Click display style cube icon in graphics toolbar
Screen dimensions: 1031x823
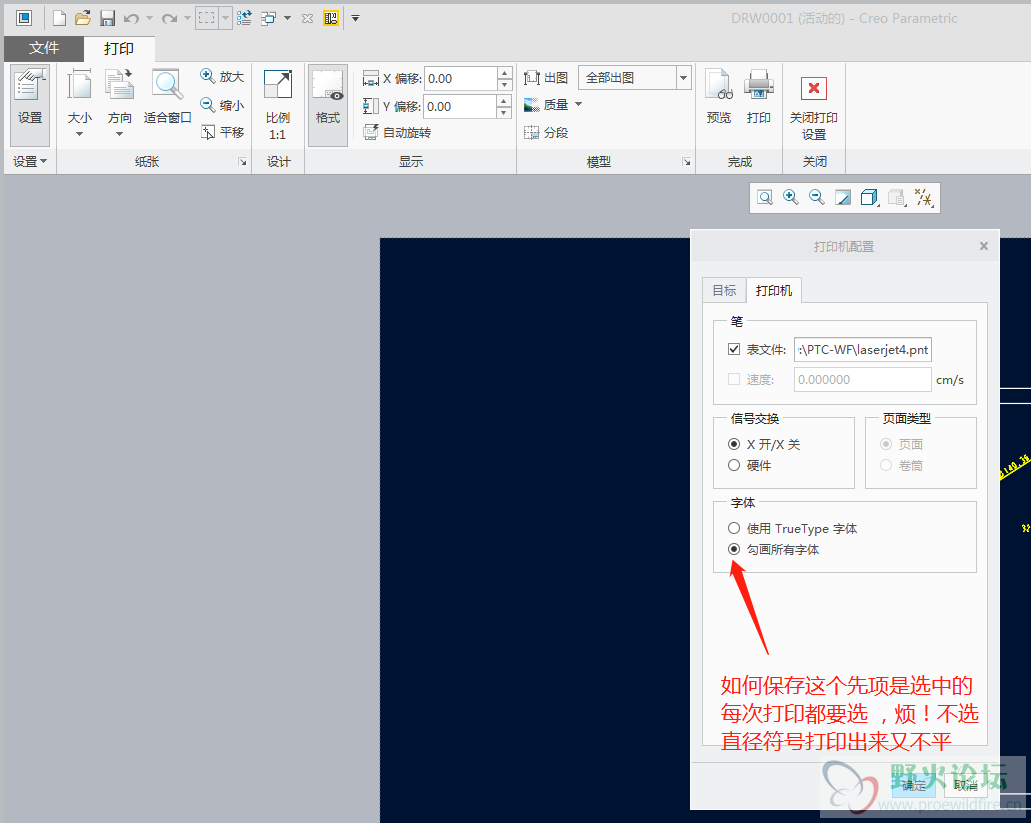pyautogui.click(x=869, y=198)
